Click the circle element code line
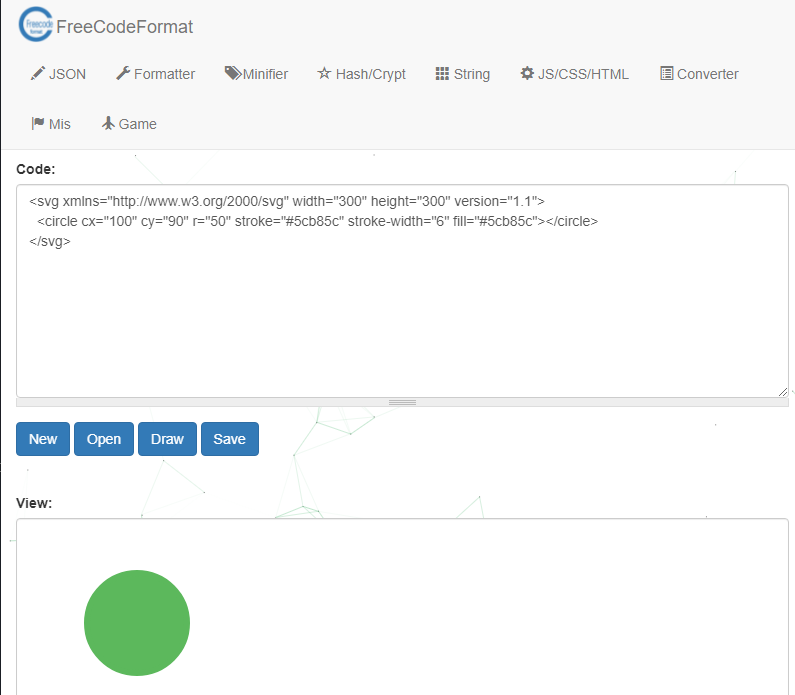This screenshot has height=695, width=795. click(x=317, y=222)
